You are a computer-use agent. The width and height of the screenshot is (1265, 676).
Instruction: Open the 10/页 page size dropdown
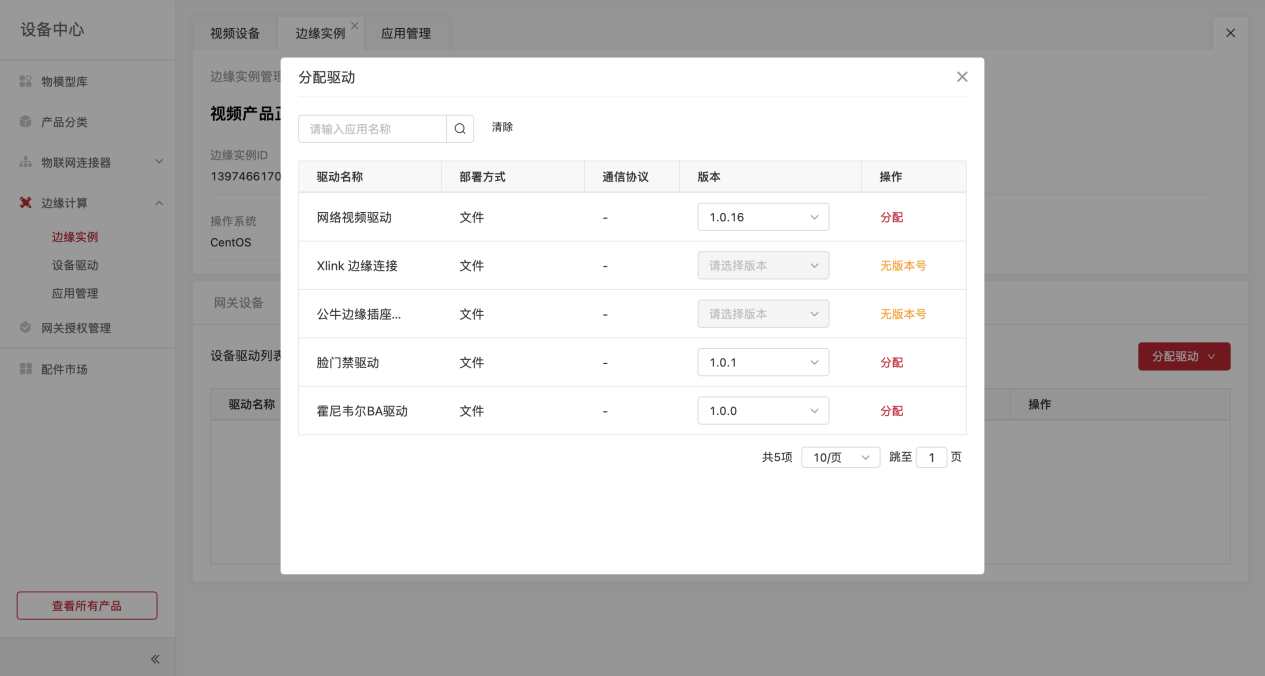(840, 457)
